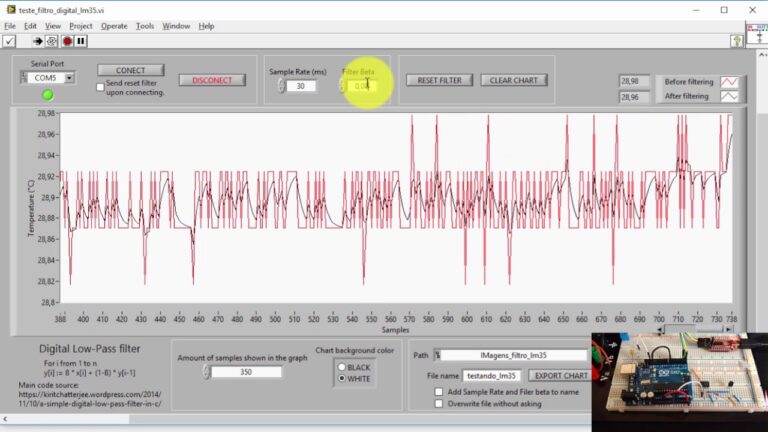Click the EXPORT CHART button

(561, 376)
